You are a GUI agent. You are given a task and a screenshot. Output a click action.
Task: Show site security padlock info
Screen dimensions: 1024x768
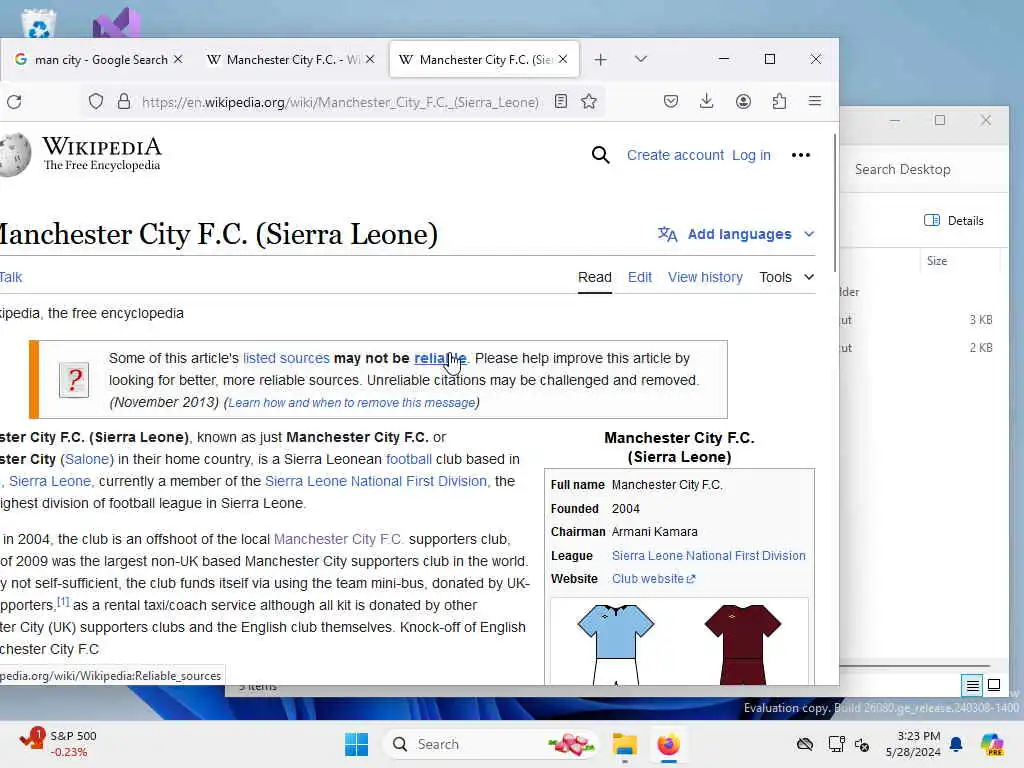tap(123, 101)
